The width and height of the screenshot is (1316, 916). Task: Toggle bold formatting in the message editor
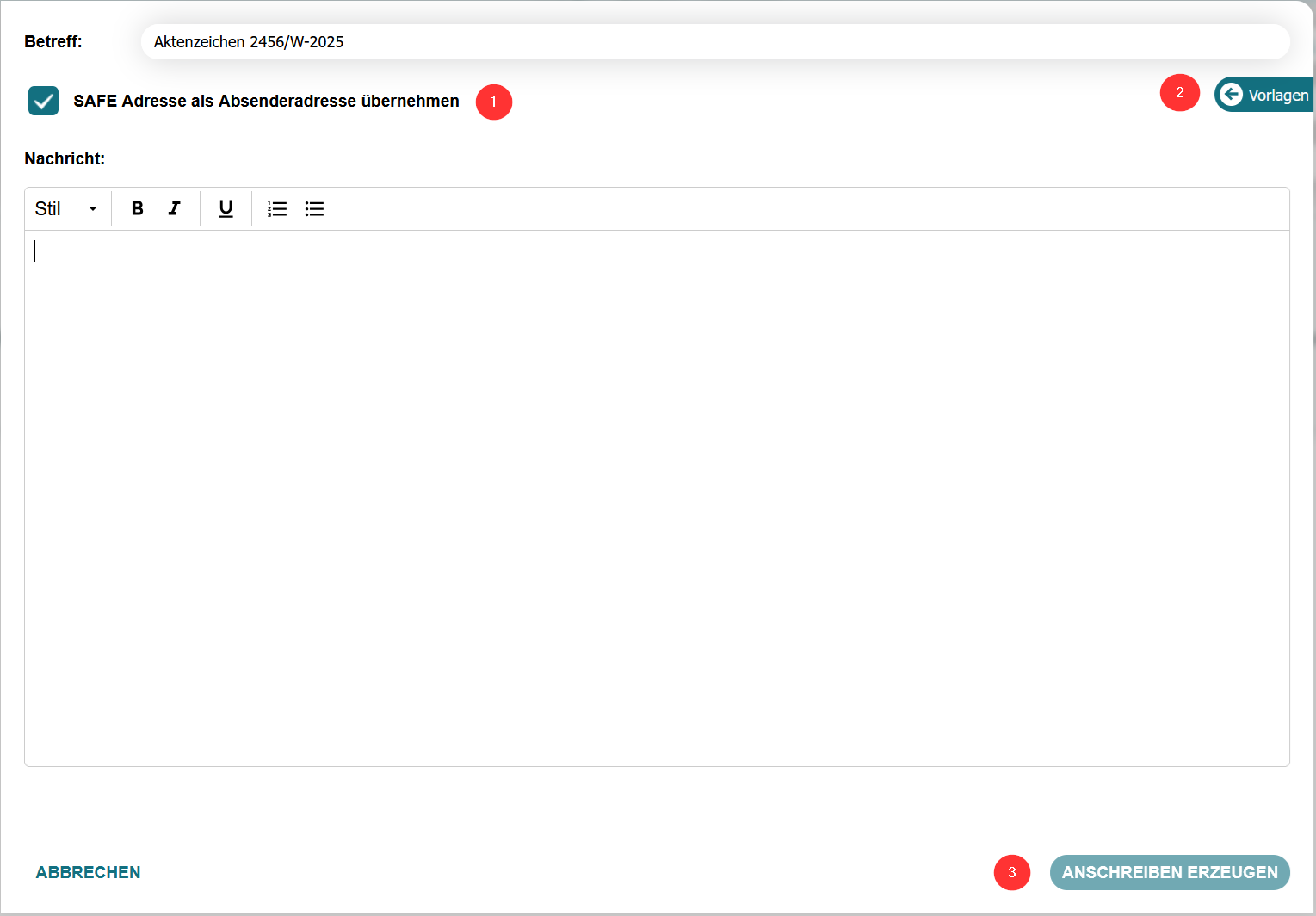click(x=137, y=208)
